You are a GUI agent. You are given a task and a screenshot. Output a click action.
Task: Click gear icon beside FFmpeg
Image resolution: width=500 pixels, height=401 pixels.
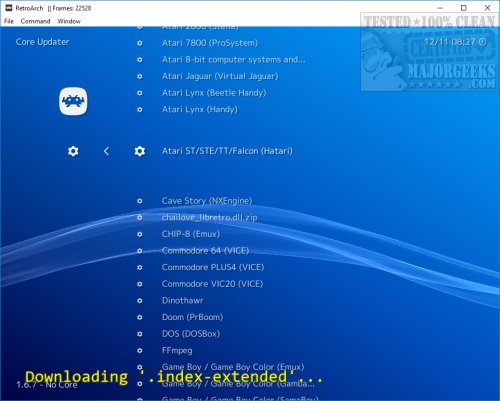[x=140, y=351]
